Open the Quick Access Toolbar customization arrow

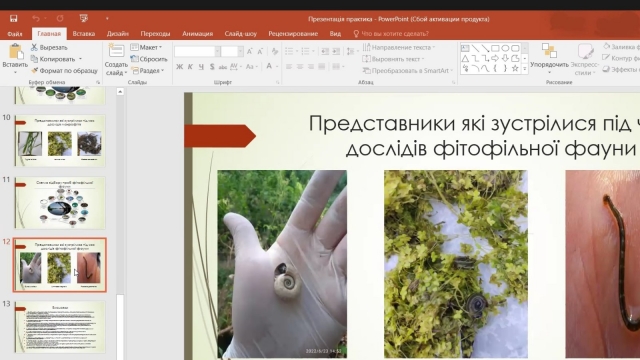107,18
